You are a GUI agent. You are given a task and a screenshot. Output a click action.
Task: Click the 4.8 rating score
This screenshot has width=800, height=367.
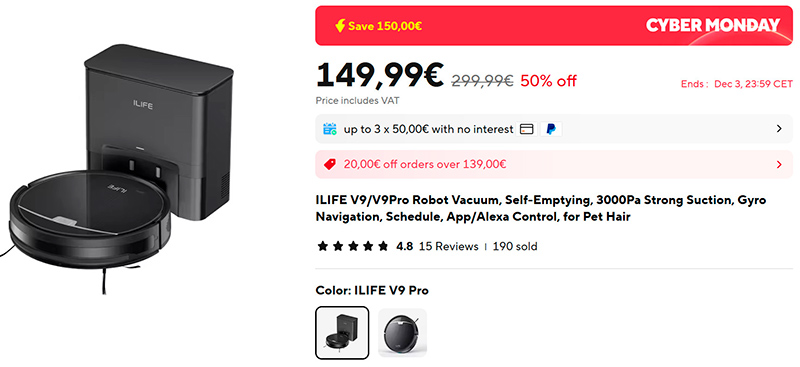point(404,247)
